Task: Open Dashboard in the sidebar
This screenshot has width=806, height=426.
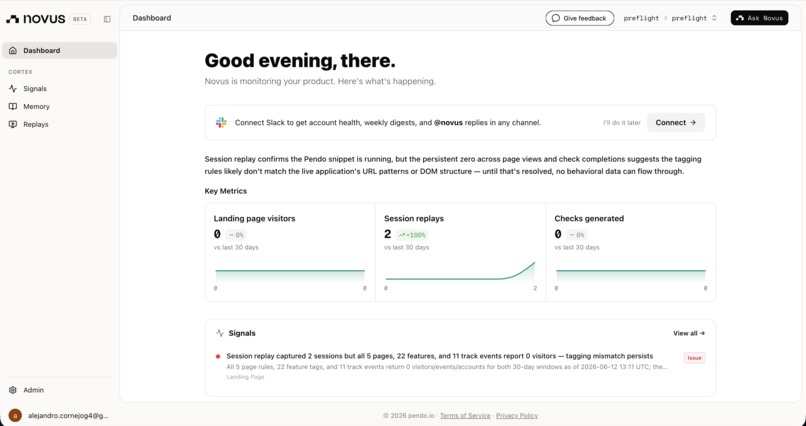Action: 60,50
